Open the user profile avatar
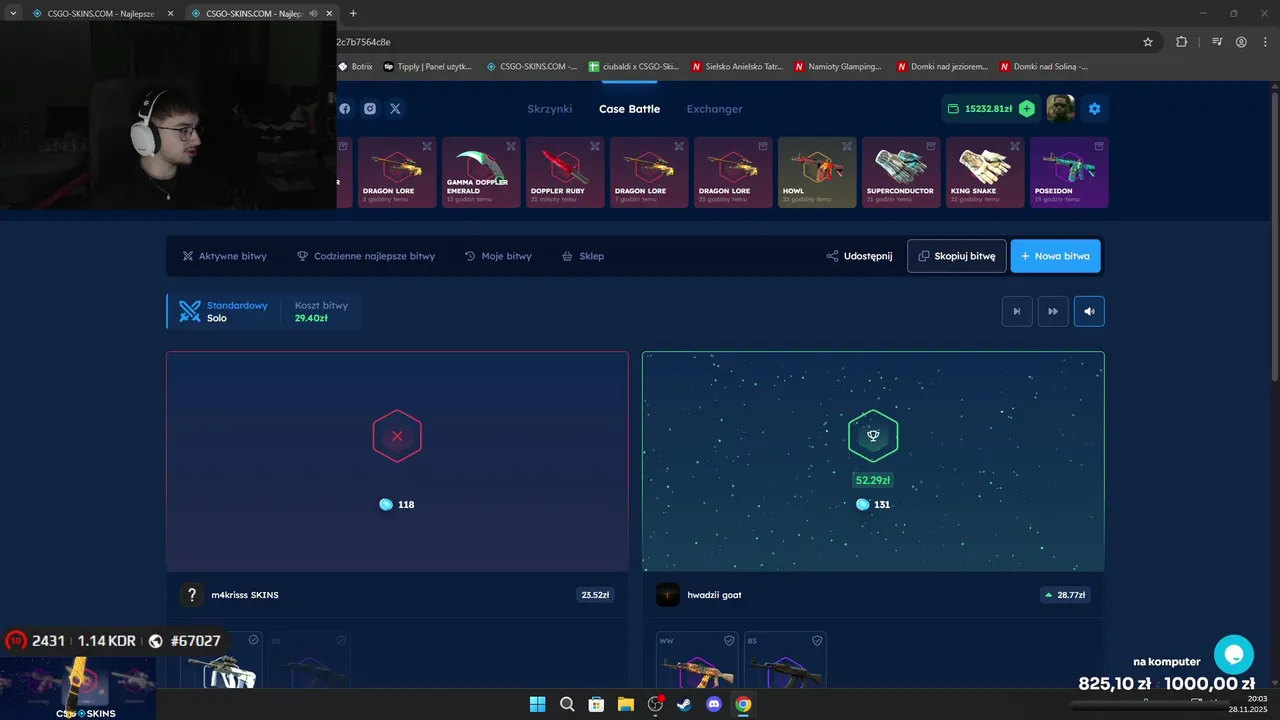Image resolution: width=1280 pixels, height=720 pixels. (1060, 108)
